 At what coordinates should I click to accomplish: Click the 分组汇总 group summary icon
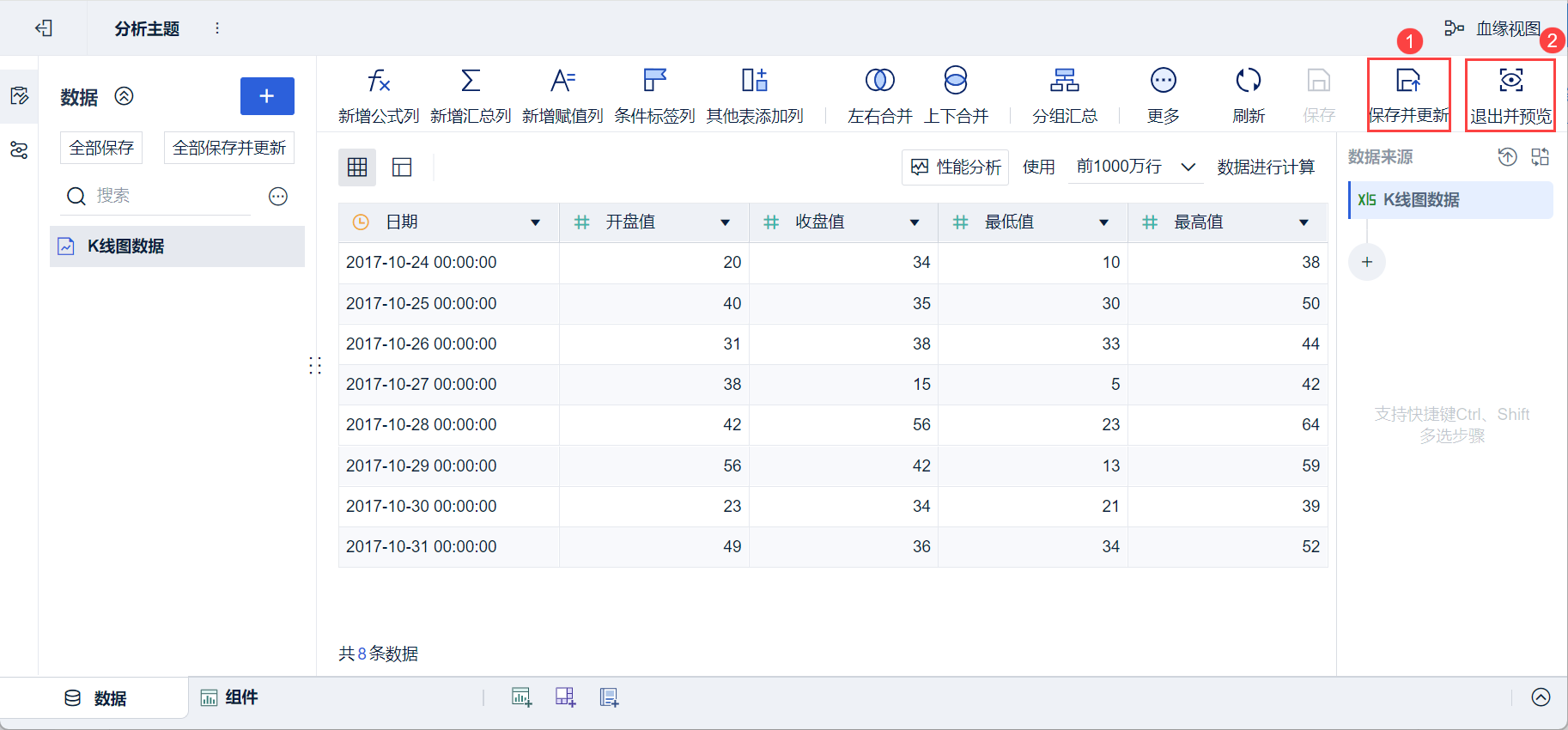(x=1065, y=81)
